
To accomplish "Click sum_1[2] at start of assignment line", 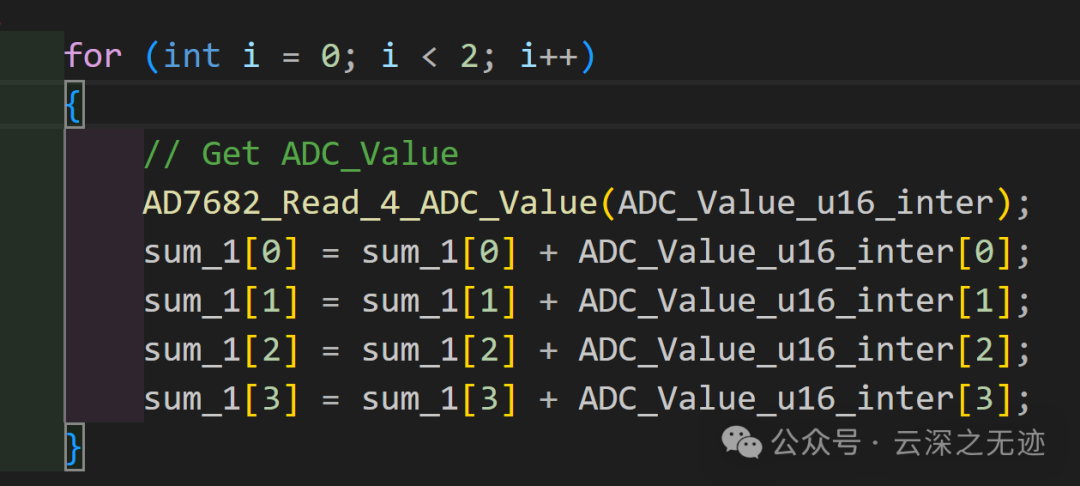I will 221,351.
